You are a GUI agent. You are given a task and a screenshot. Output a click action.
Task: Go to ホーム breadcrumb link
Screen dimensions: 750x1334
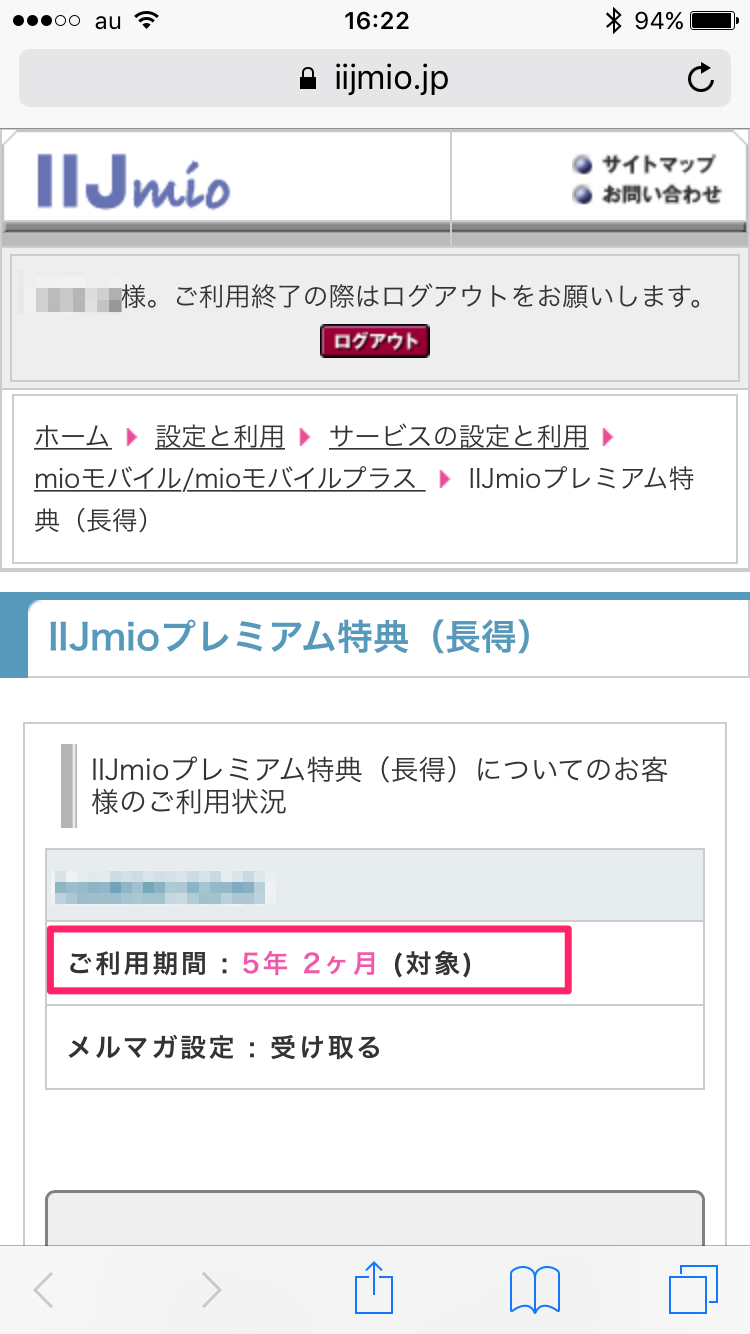pos(72,437)
